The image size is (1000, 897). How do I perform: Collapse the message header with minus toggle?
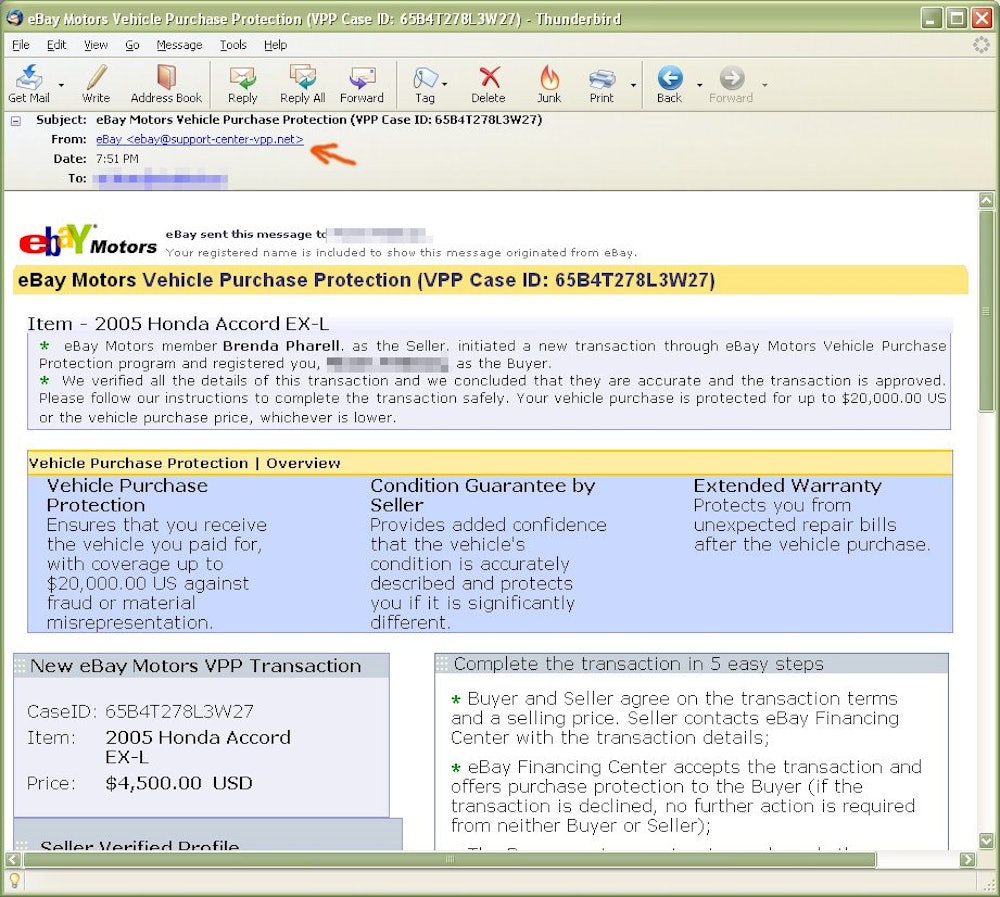tap(15, 120)
